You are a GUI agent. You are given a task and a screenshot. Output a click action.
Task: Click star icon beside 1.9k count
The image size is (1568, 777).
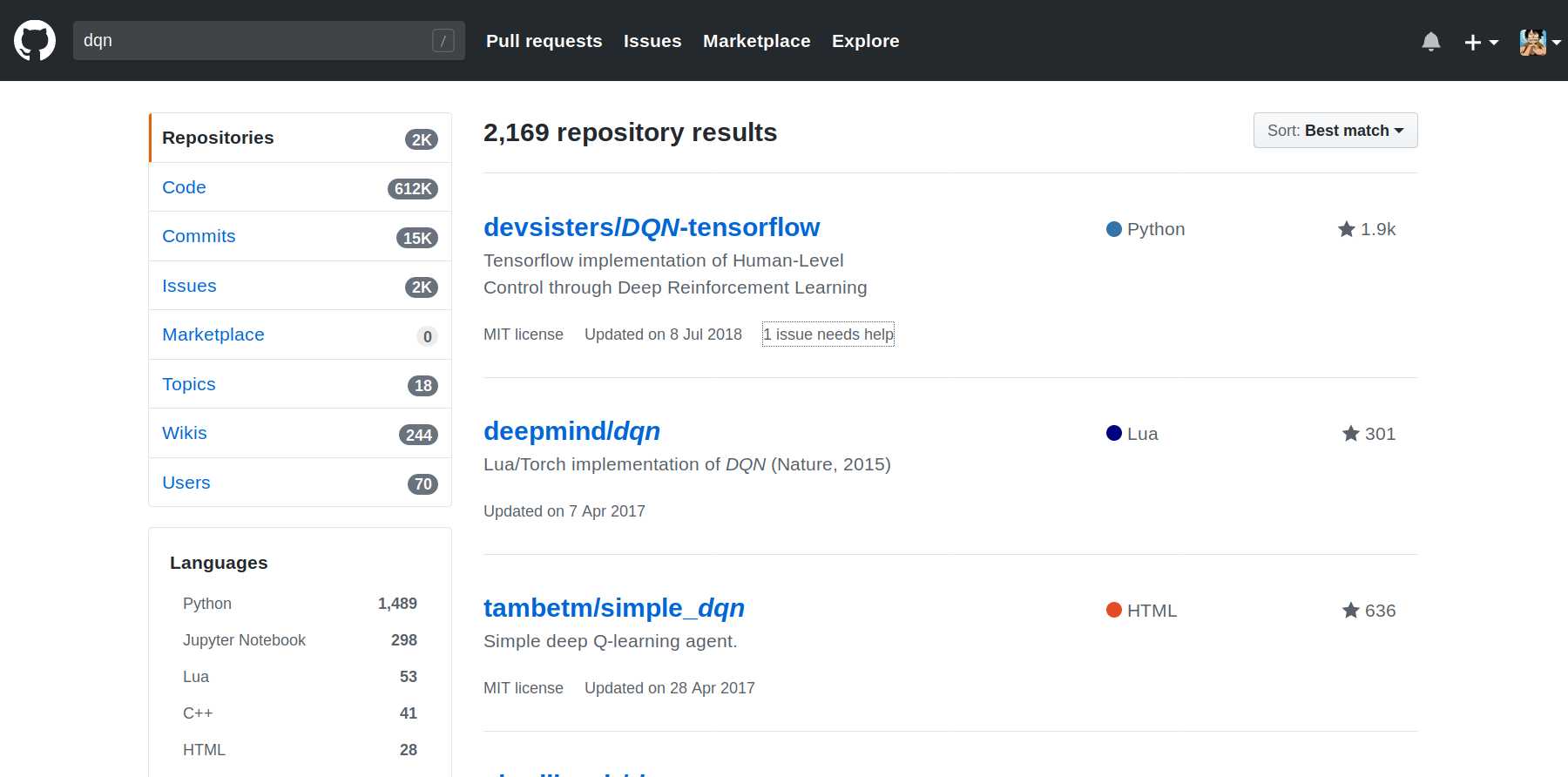click(x=1346, y=229)
